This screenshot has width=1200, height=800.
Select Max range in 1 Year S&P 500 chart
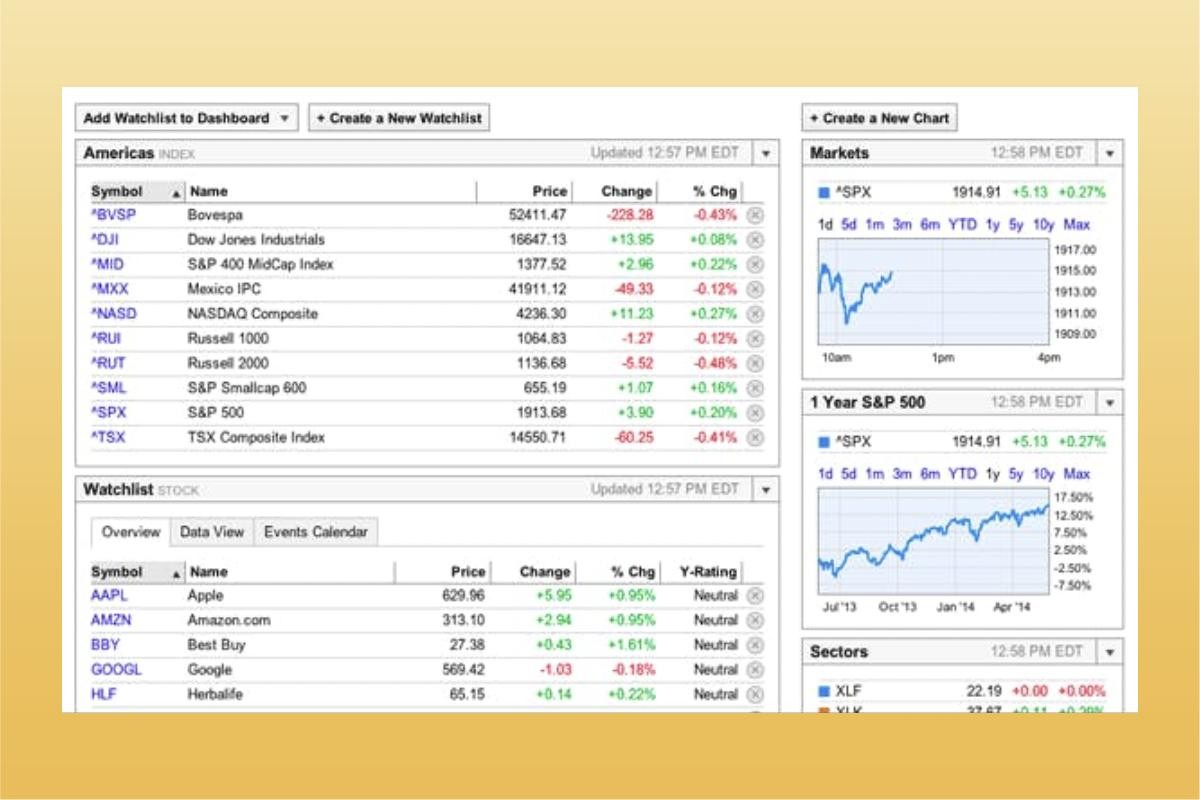pos(1077,474)
